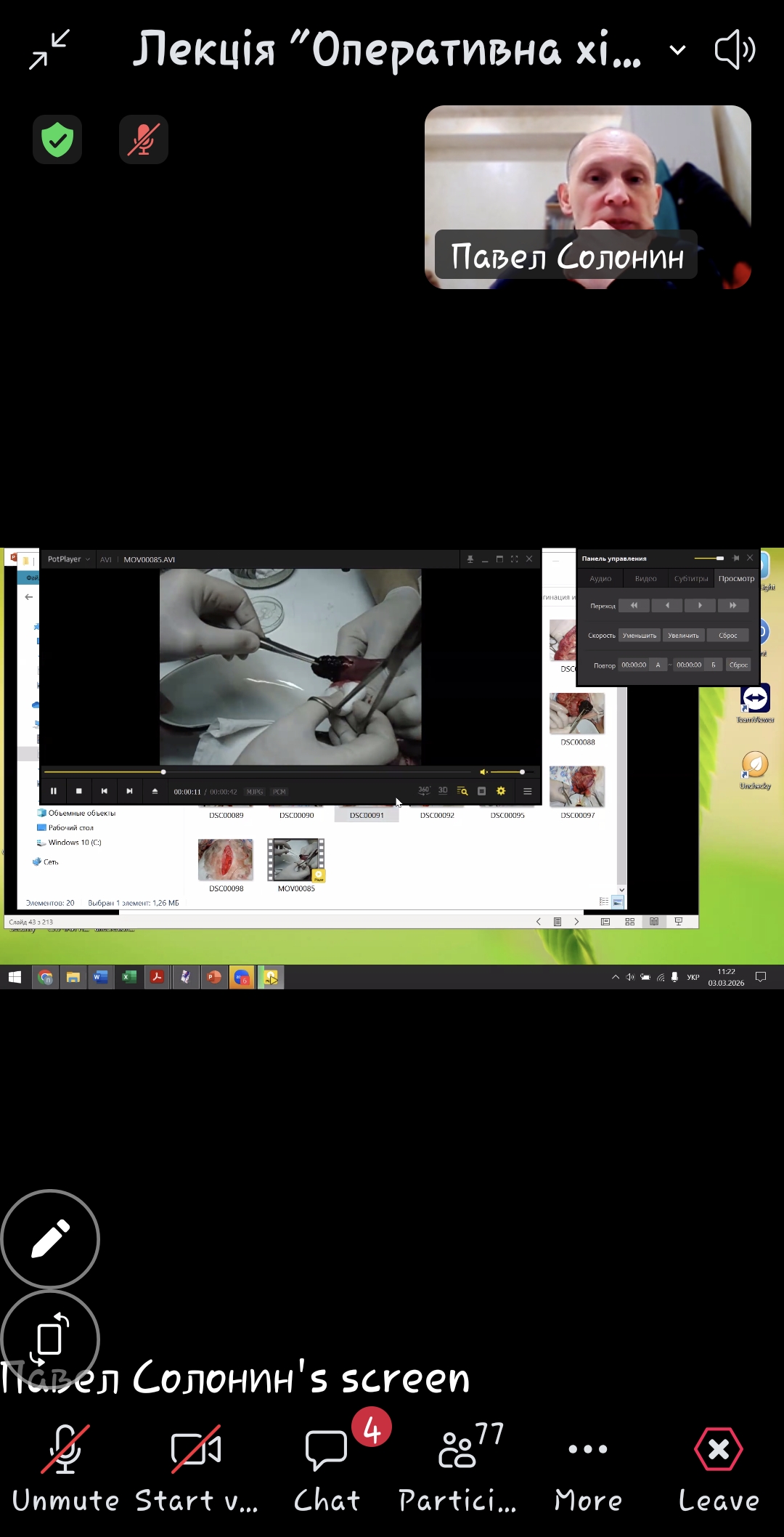Mute PotPlayer with the speaker icon
The width and height of the screenshot is (784, 1537).
(483, 771)
